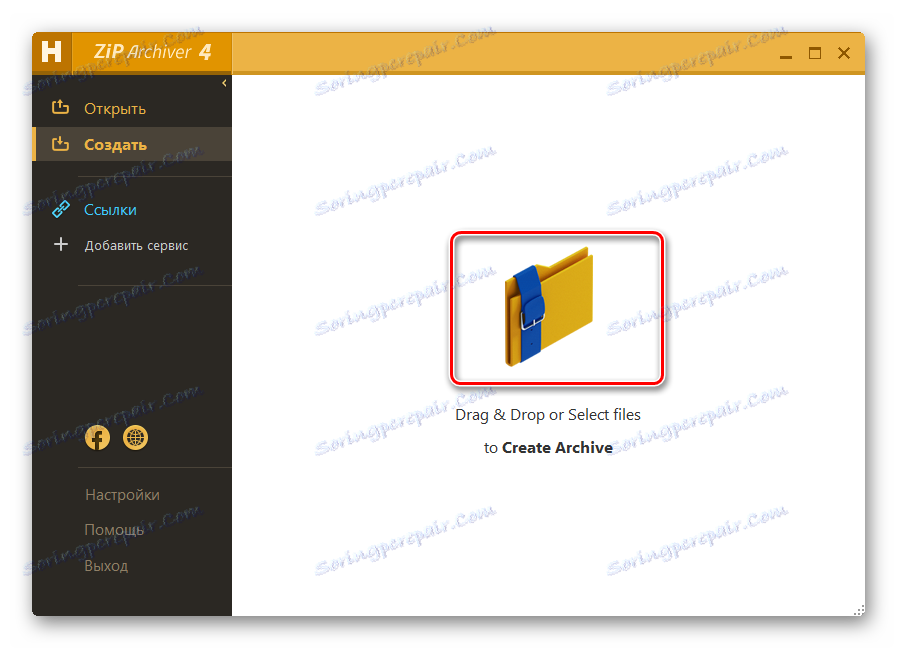Image resolution: width=898 pixels, height=649 pixels.
Task: Click the Drag & Drop or Select files text
Action: click(x=548, y=415)
